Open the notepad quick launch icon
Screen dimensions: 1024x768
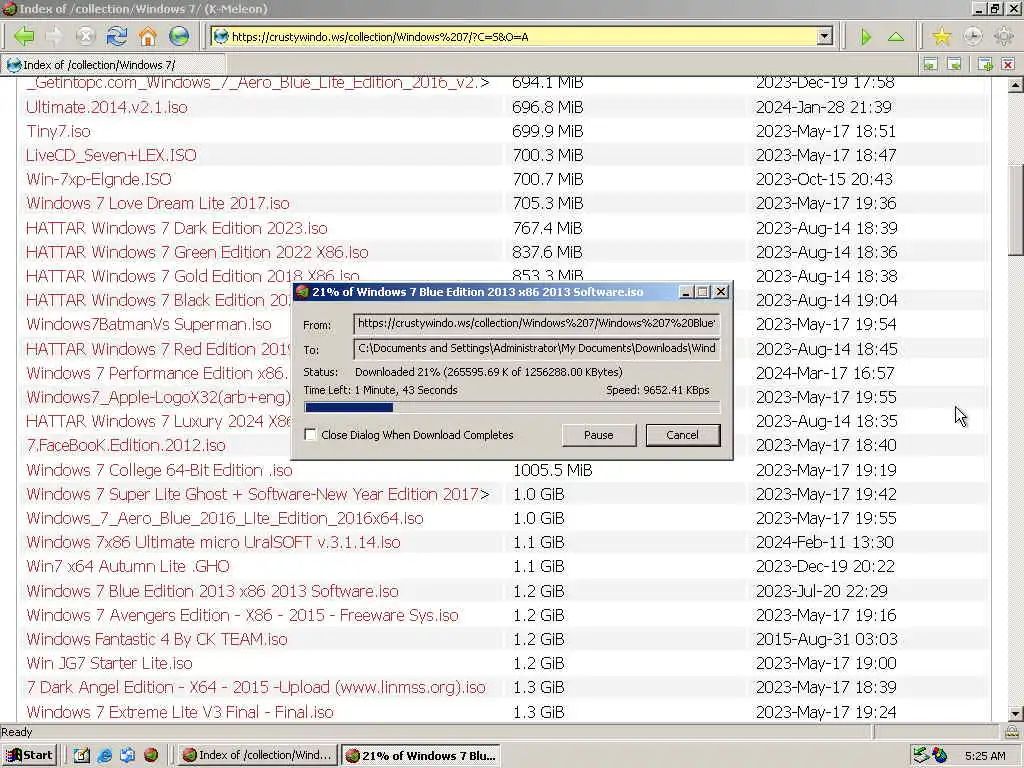81,756
